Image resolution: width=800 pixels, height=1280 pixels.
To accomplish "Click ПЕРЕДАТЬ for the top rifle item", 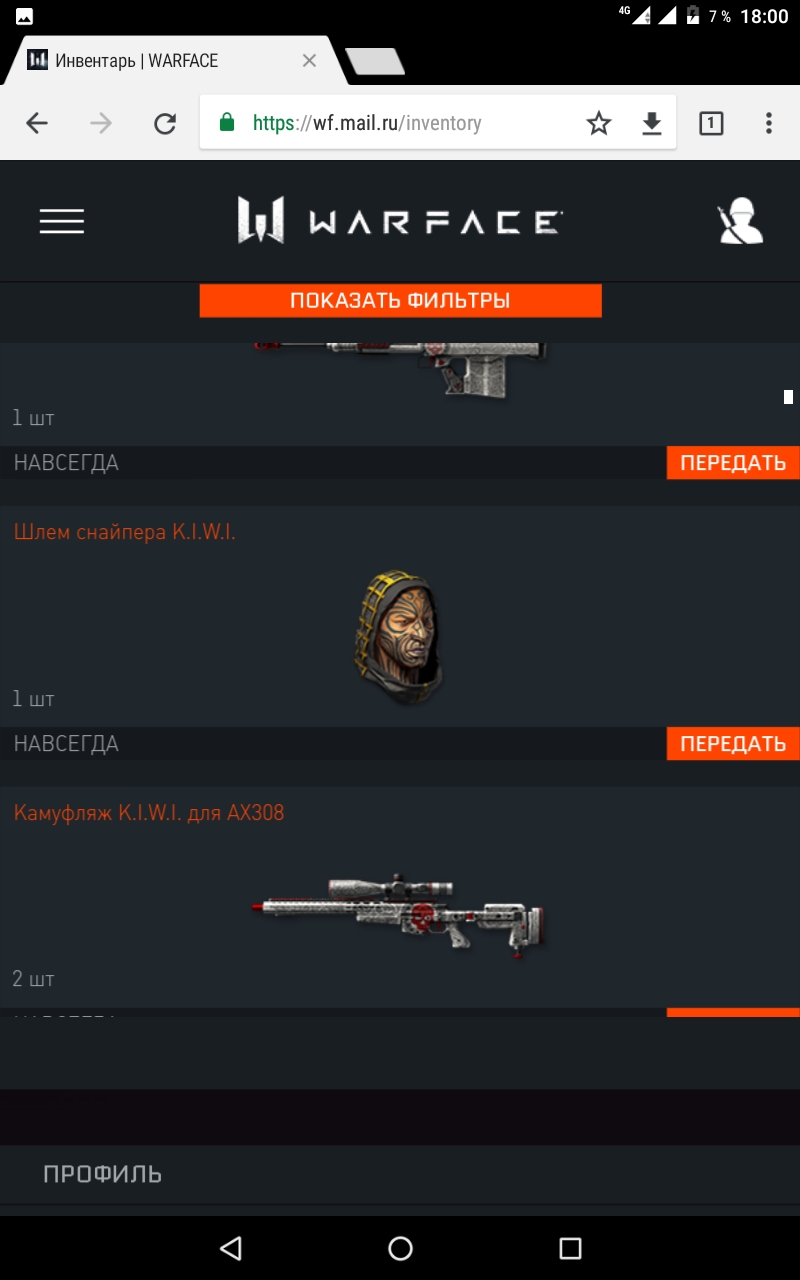I will 733,463.
